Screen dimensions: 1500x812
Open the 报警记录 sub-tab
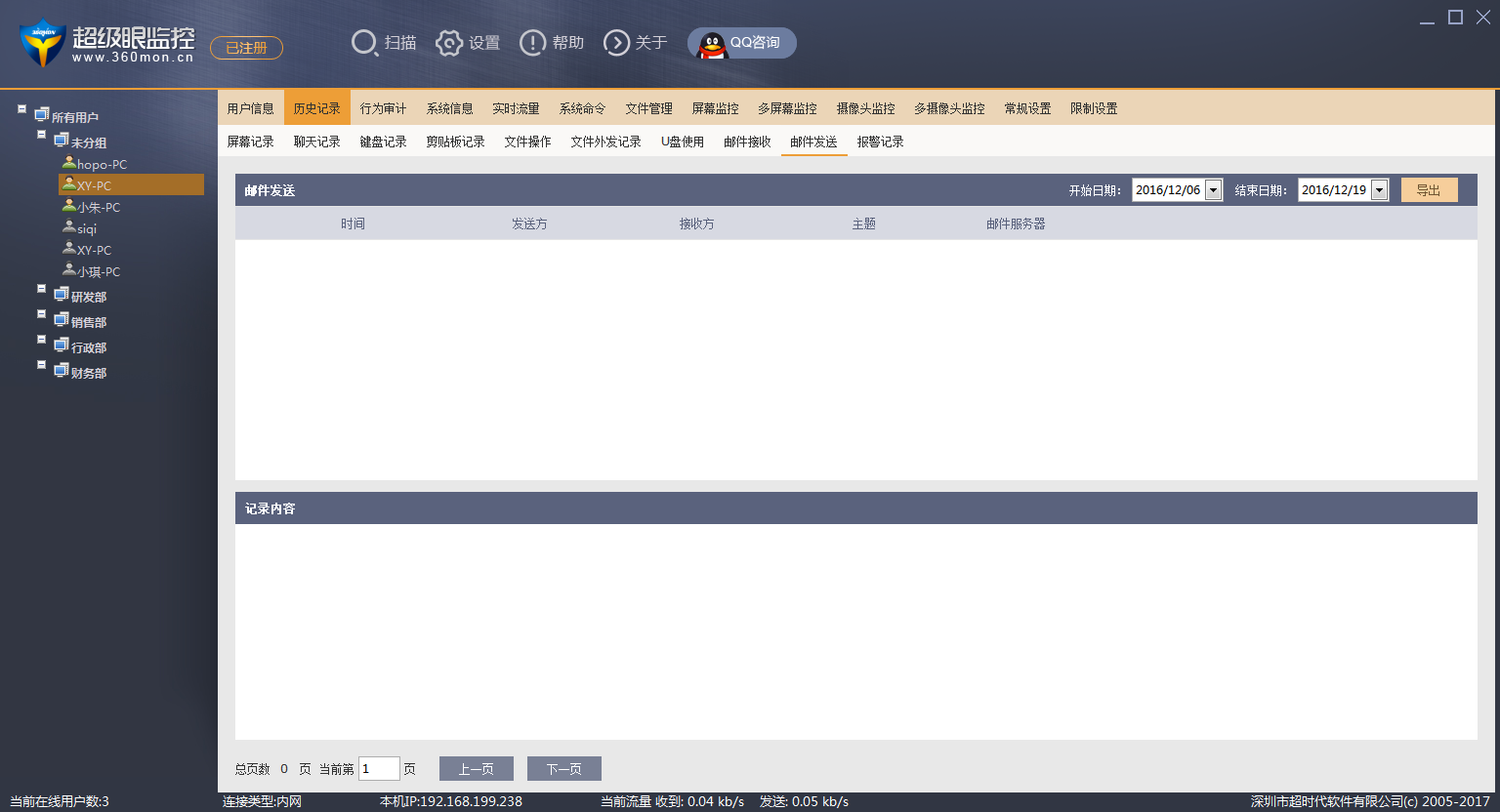coord(881,142)
